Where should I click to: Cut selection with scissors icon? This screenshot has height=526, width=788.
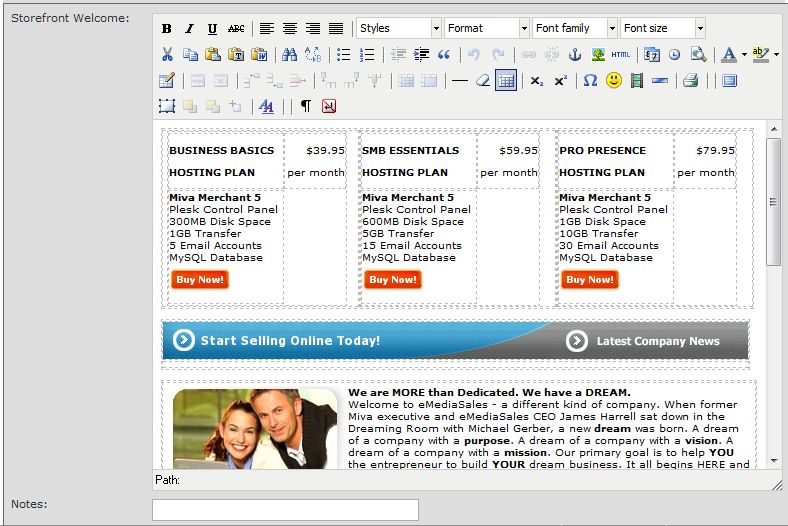click(x=167, y=54)
